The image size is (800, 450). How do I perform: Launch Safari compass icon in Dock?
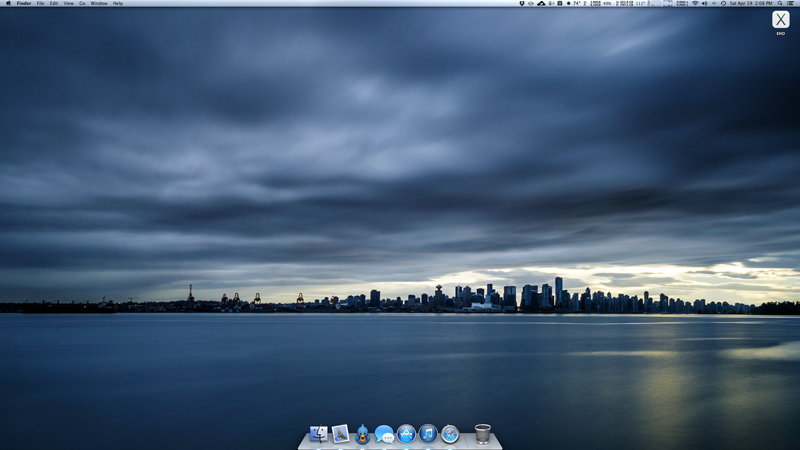450,434
